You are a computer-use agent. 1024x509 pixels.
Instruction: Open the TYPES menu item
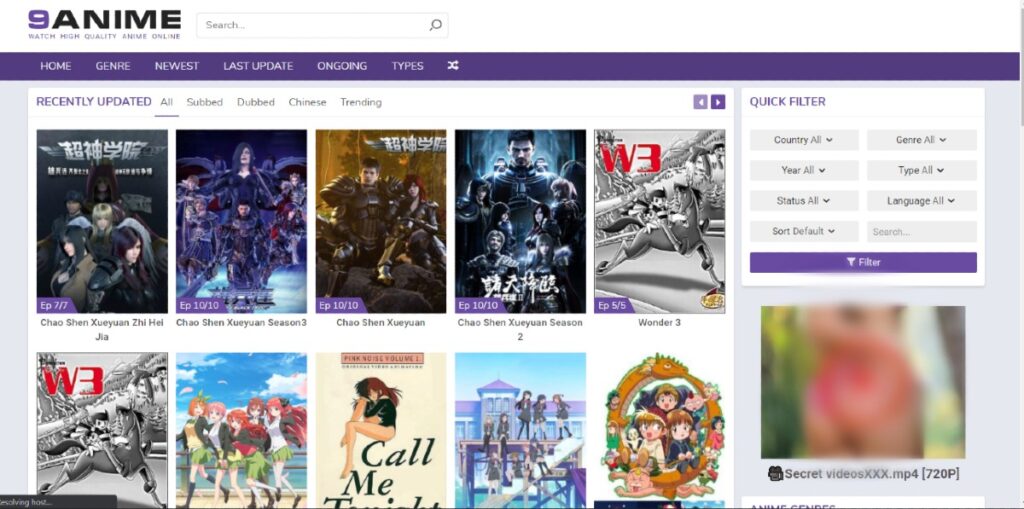(408, 66)
